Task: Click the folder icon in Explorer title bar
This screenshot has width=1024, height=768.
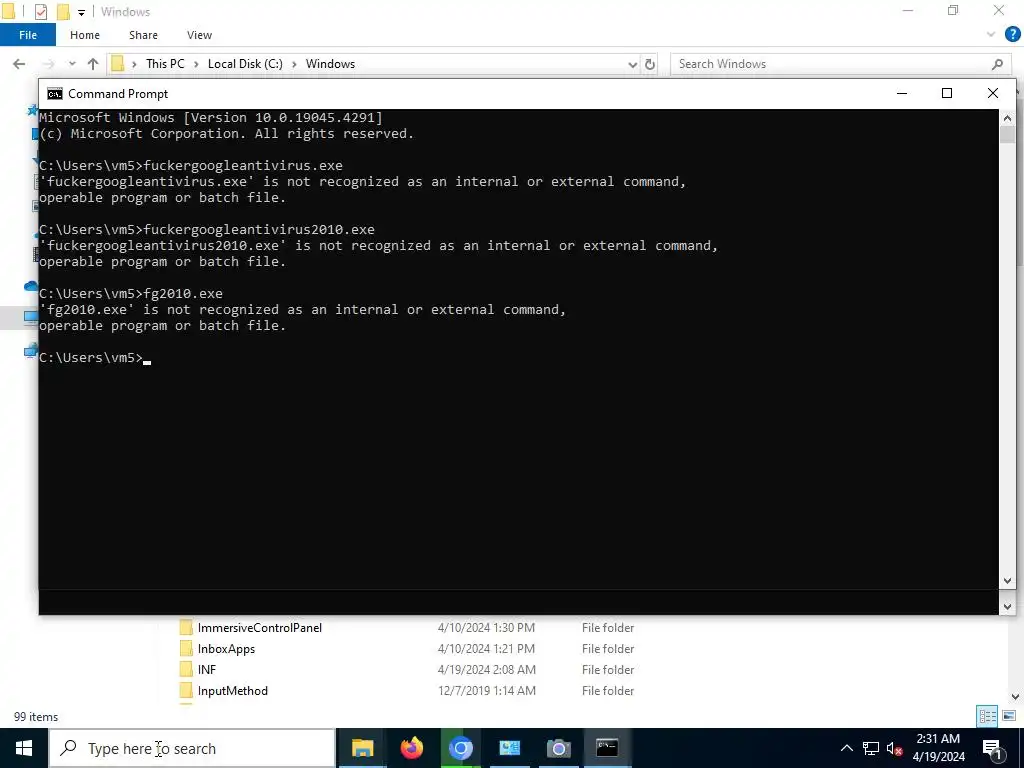Action: [x=8, y=11]
